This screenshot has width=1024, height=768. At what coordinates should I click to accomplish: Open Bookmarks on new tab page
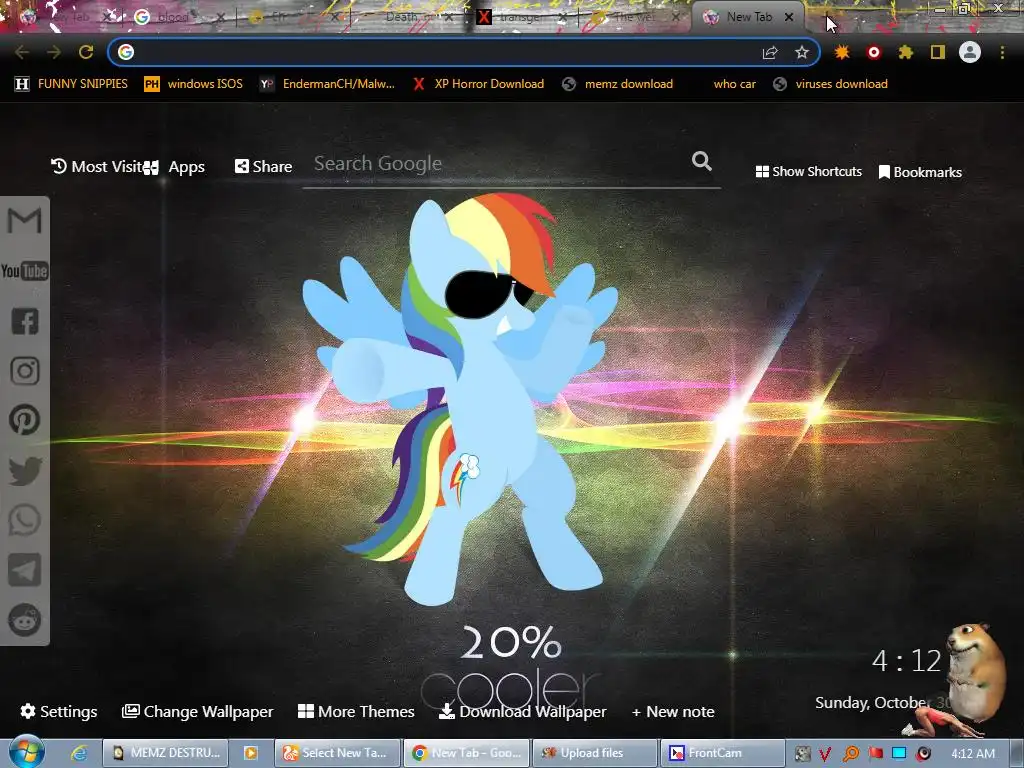tap(920, 172)
